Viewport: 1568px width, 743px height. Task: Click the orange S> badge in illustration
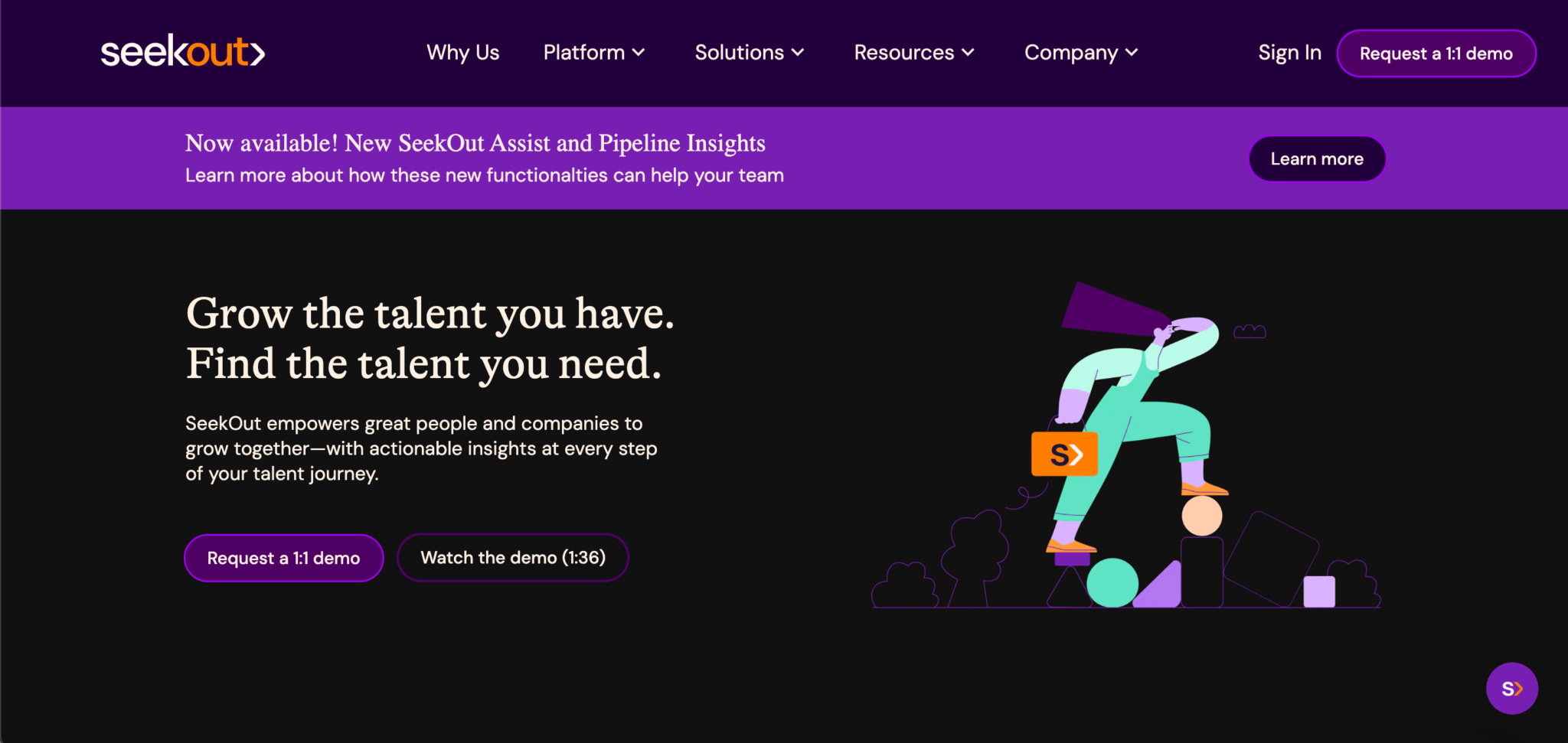[1064, 455]
